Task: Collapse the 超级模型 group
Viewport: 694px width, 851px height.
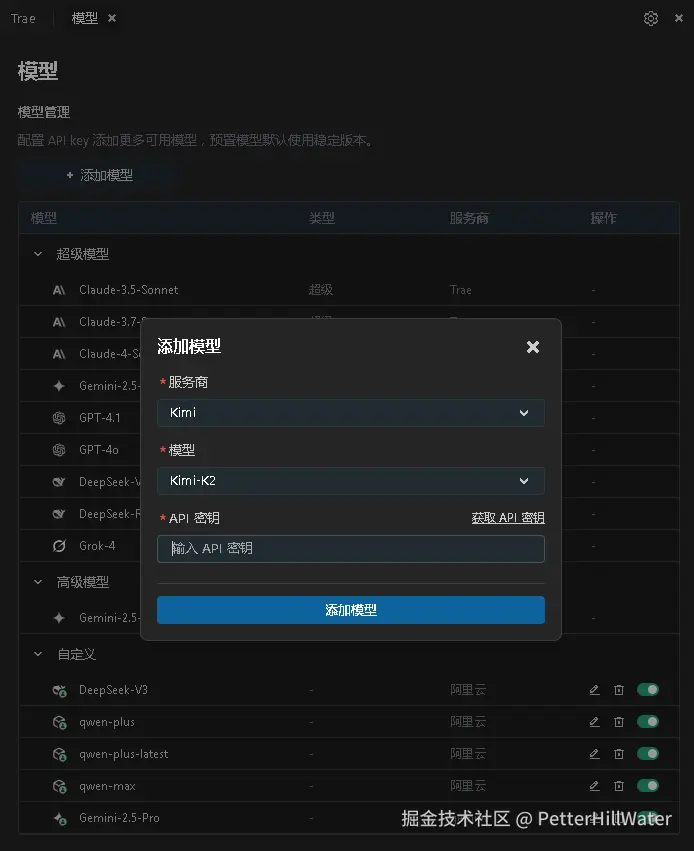Action: click(38, 254)
